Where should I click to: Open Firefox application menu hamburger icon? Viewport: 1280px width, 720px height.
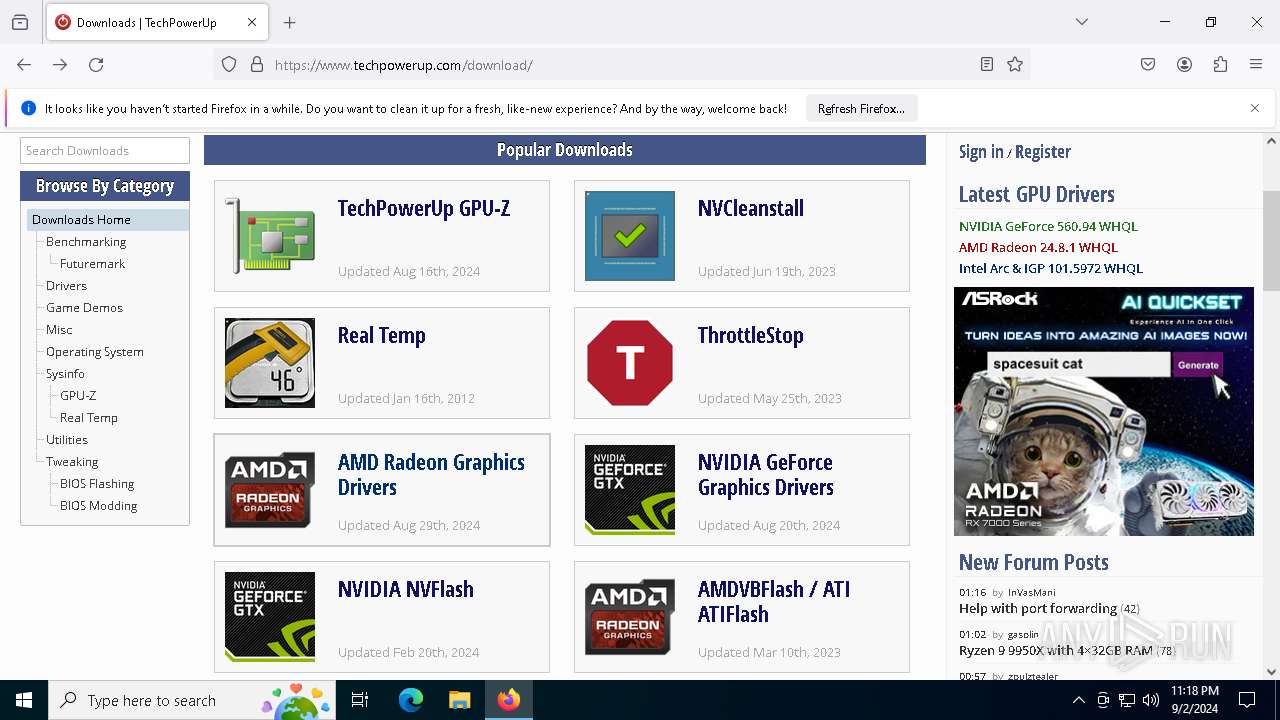pyautogui.click(x=1256, y=65)
